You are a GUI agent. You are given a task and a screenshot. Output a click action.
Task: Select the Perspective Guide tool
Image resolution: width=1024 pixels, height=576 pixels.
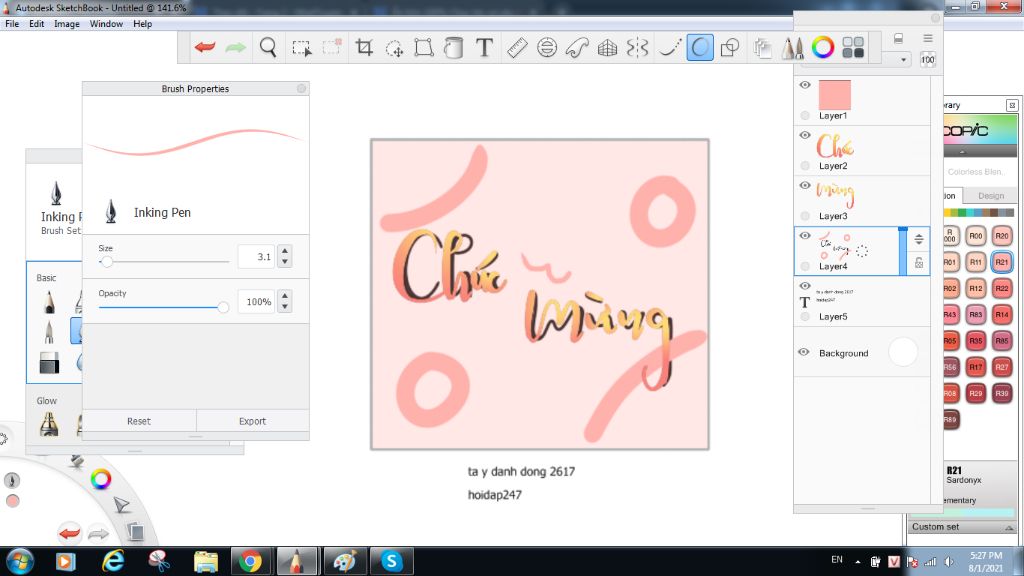coord(607,47)
